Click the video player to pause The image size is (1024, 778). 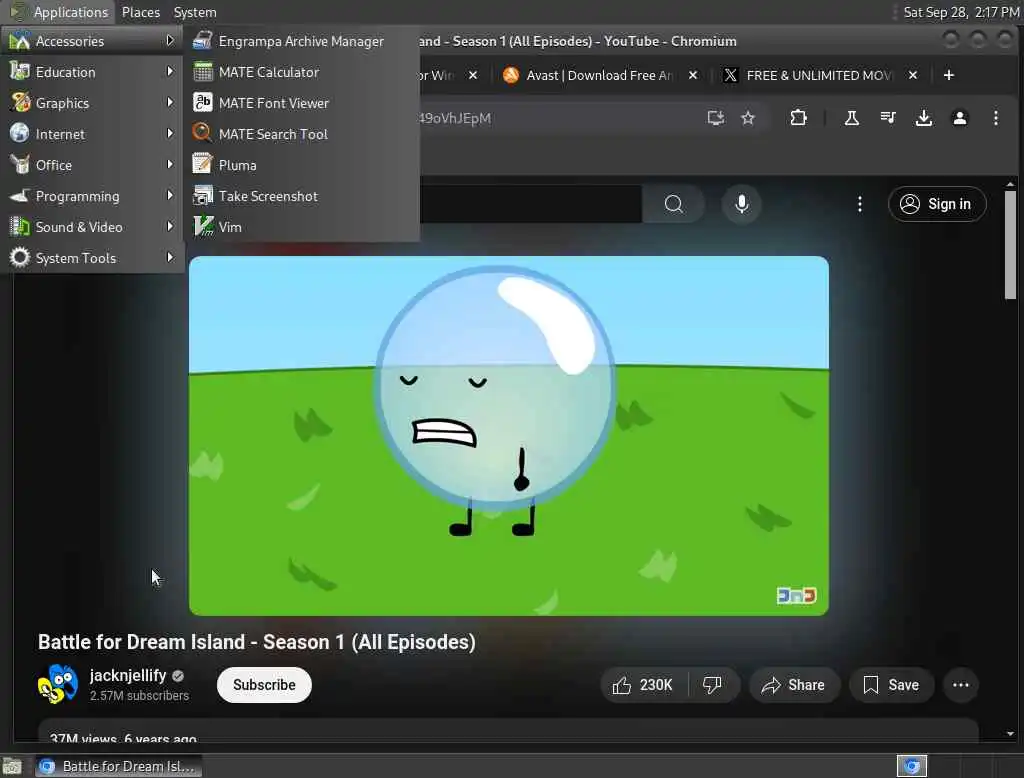click(x=509, y=436)
